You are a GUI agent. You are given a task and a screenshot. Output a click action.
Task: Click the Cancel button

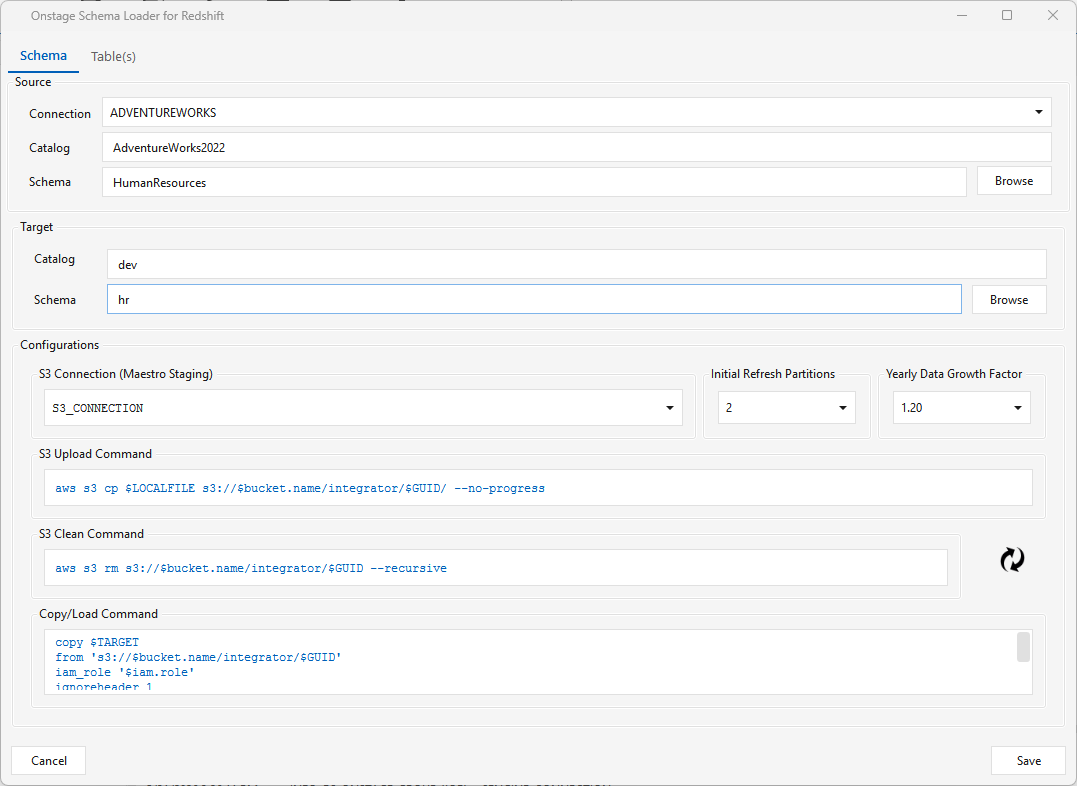click(x=49, y=761)
